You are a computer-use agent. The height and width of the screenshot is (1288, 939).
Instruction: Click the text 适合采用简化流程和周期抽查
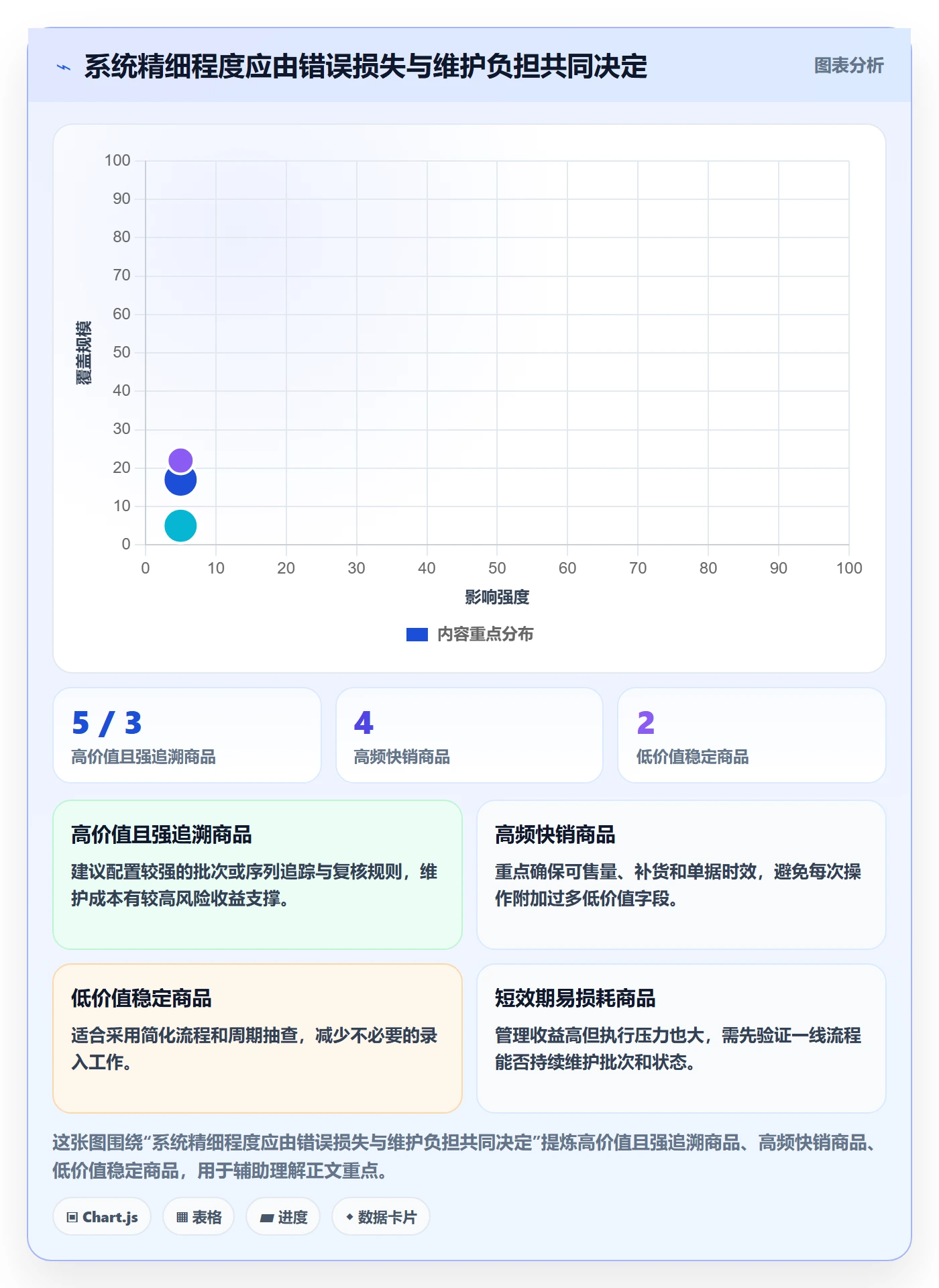coord(184,1035)
